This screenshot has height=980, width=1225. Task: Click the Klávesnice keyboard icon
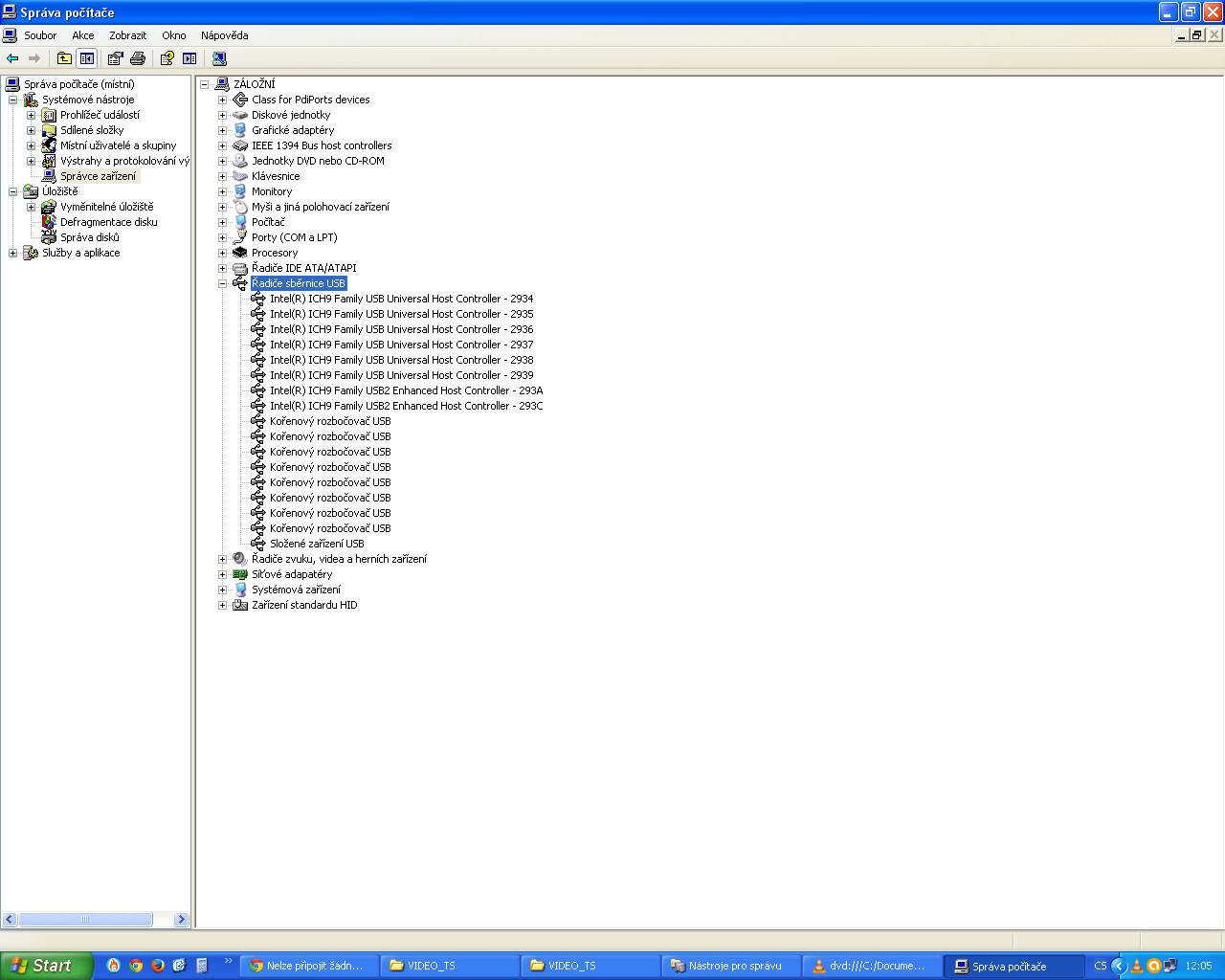240,176
